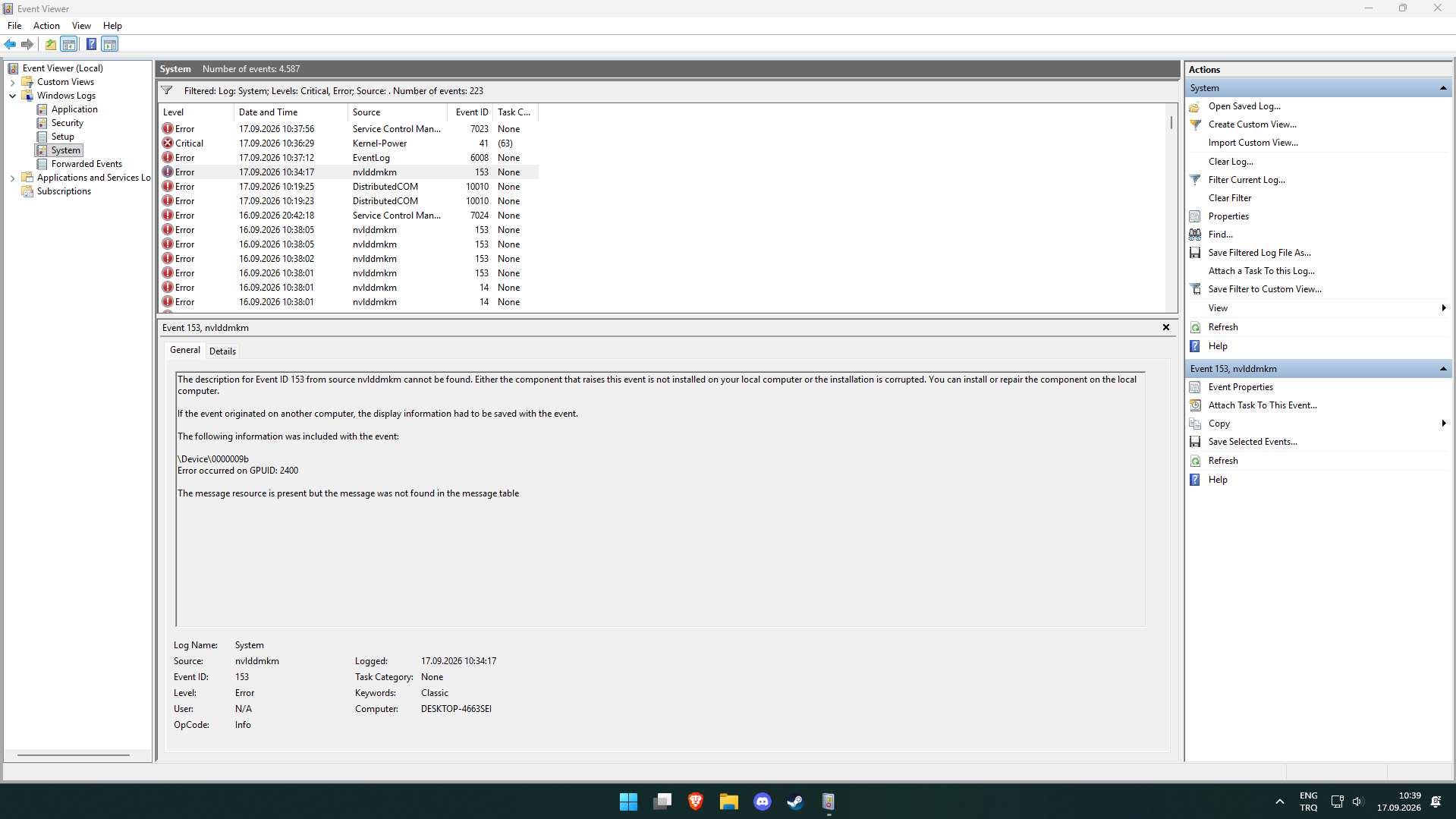Open the Action menu

[46, 26]
